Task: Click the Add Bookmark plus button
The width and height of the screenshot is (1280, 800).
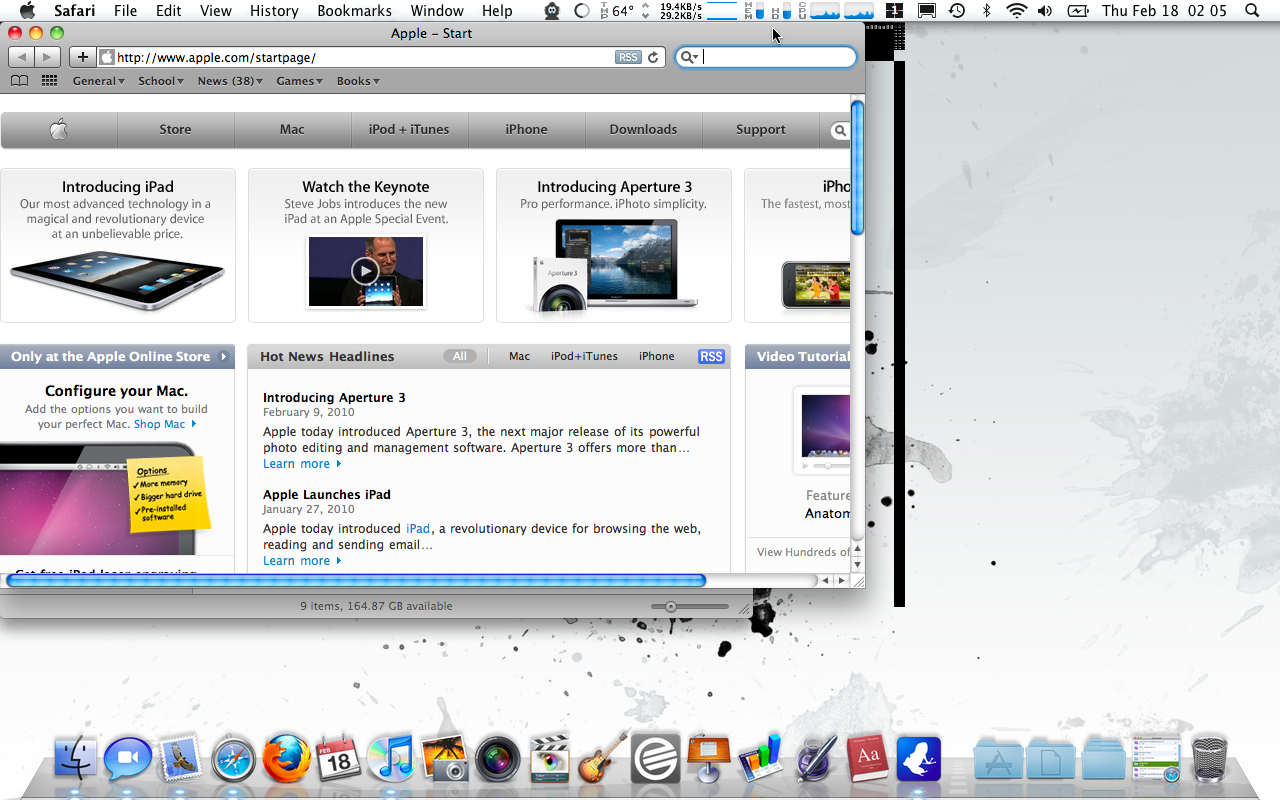Action: tap(83, 57)
